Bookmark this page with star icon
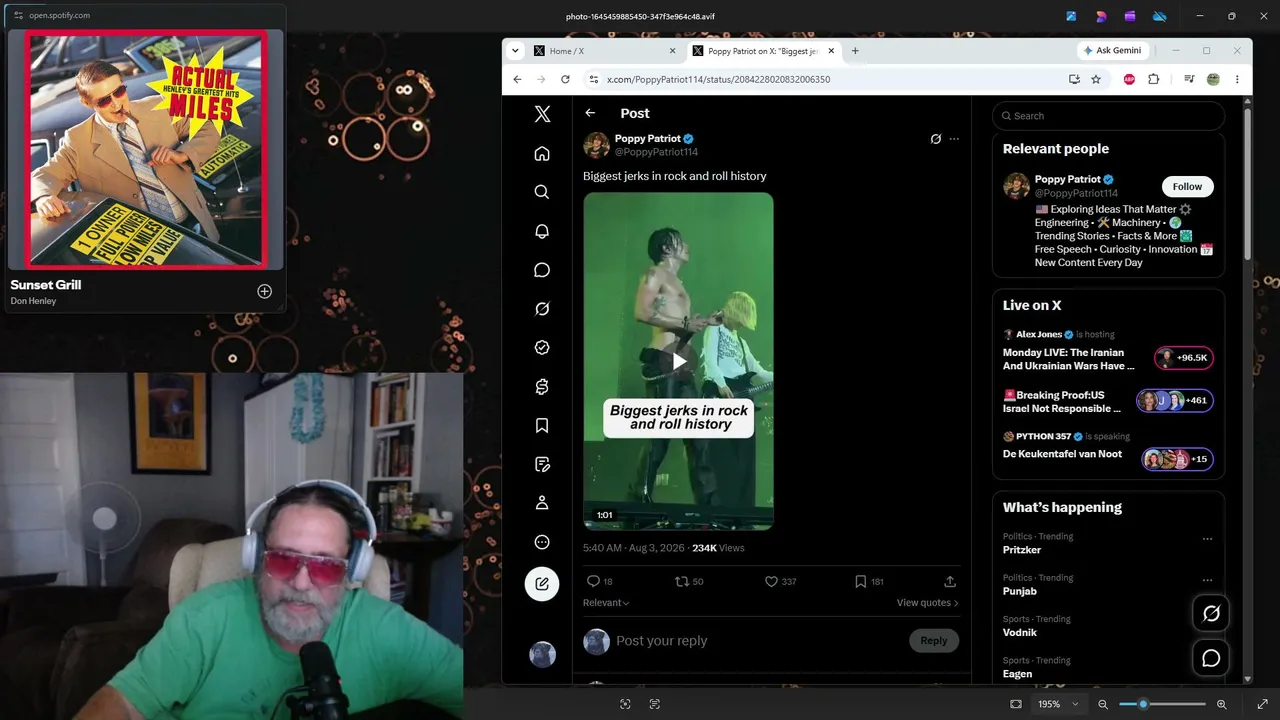1280x720 pixels. pyautogui.click(x=1096, y=79)
